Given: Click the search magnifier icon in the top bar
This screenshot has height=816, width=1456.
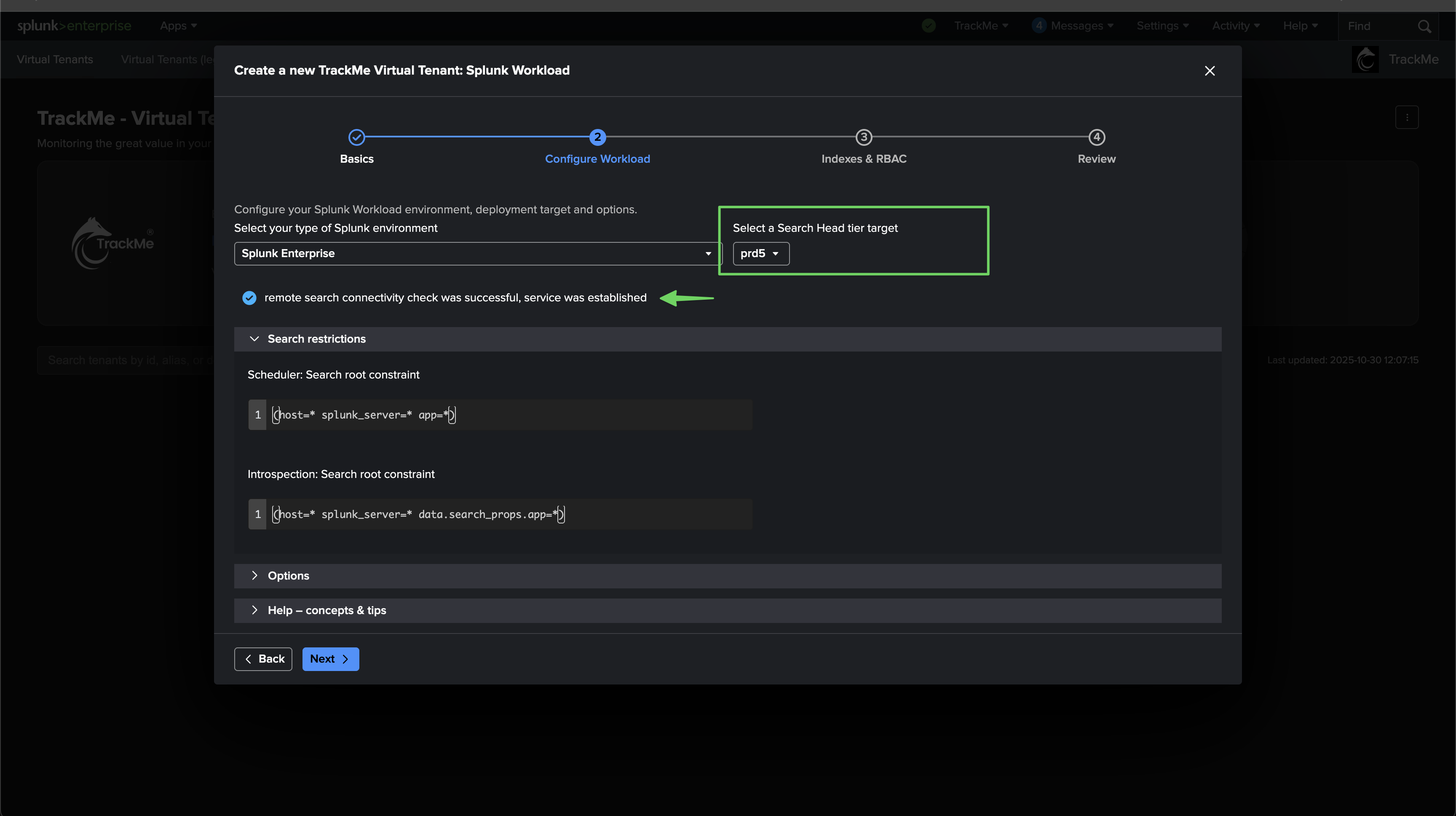Looking at the screenshot, I should click(x=1424, y=26).
